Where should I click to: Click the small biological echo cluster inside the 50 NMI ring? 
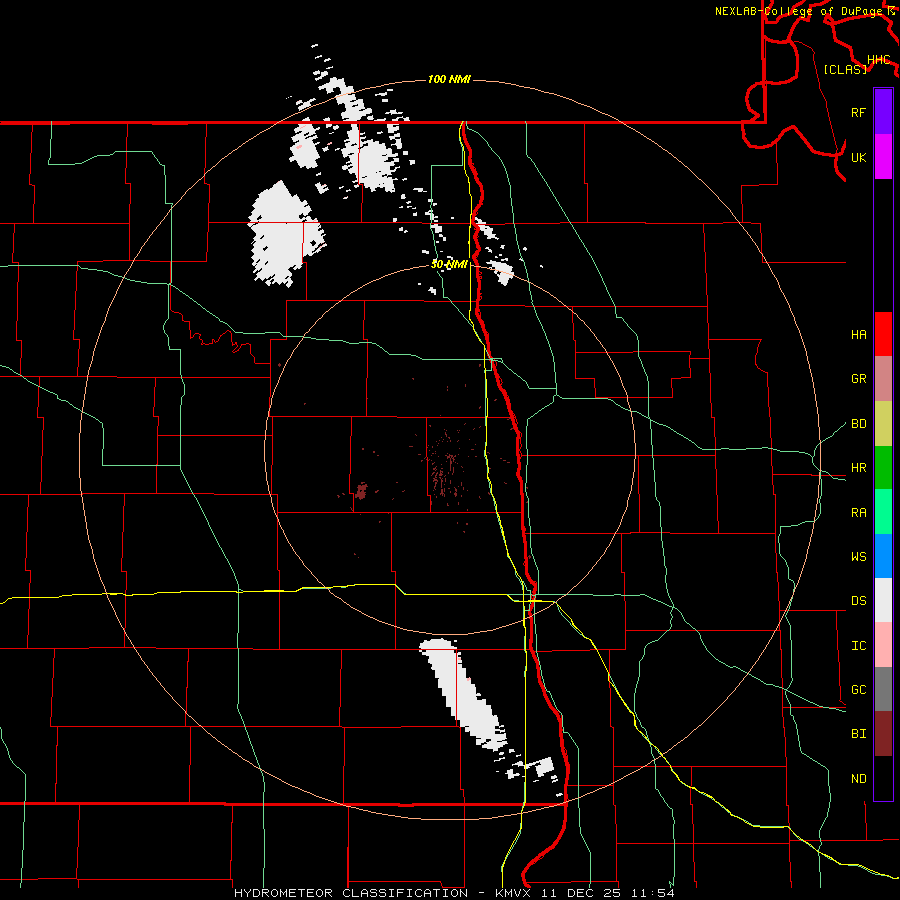361,491
